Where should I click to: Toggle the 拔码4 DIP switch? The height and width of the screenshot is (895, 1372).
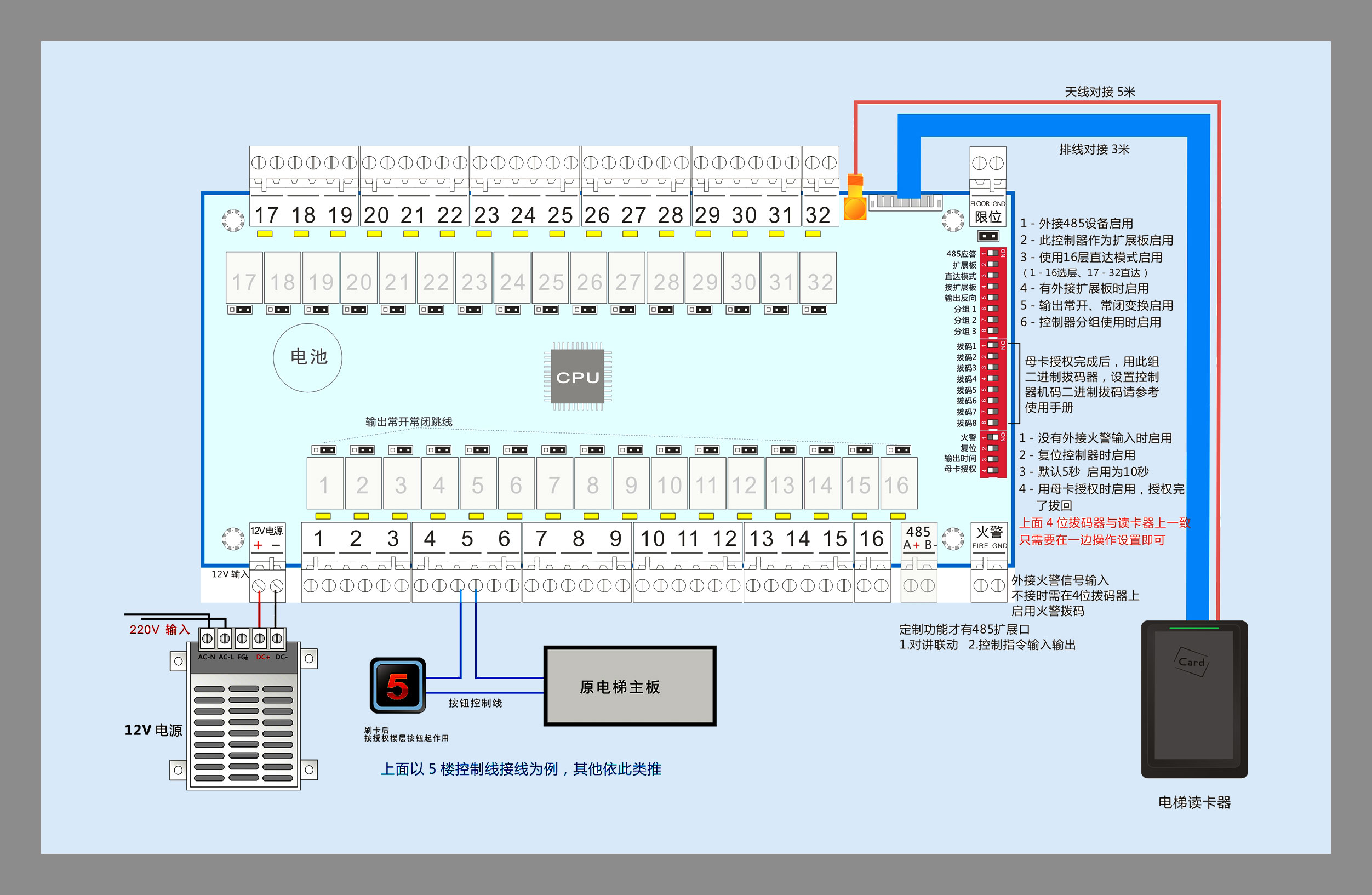tap(993, 378)
